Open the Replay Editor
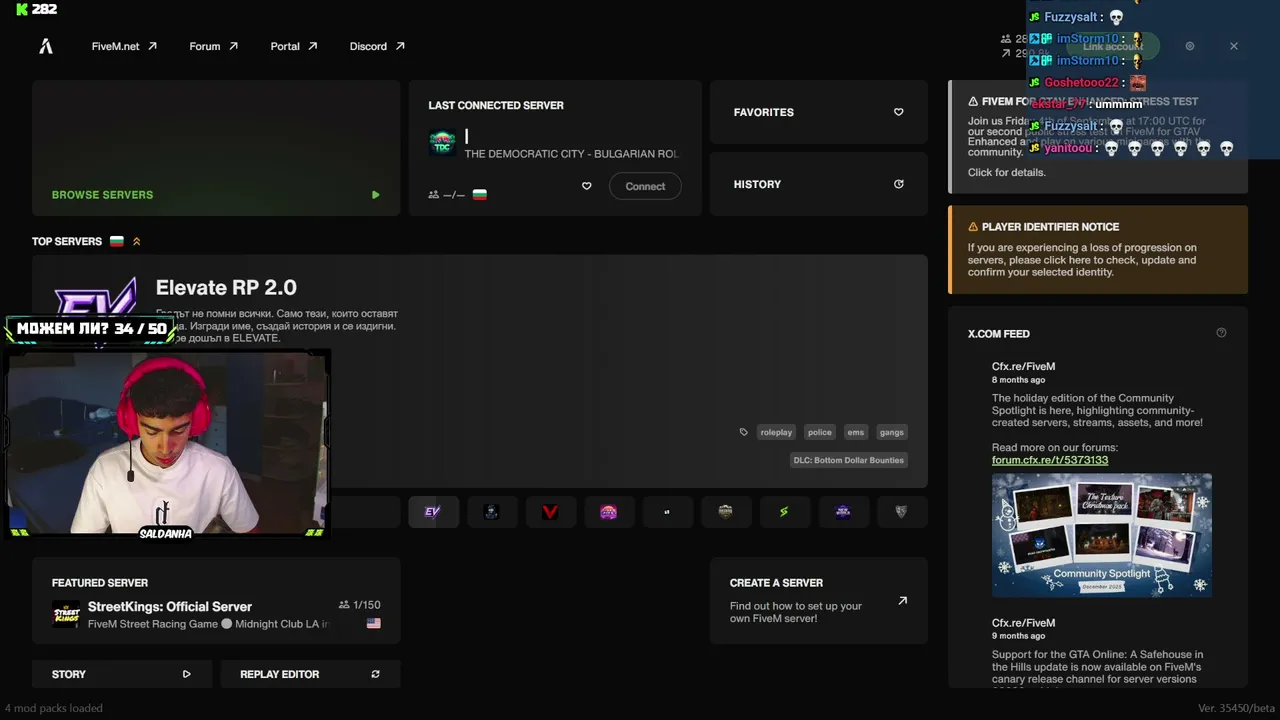Viewport: 1280px width, 720px height. point(310,674)
